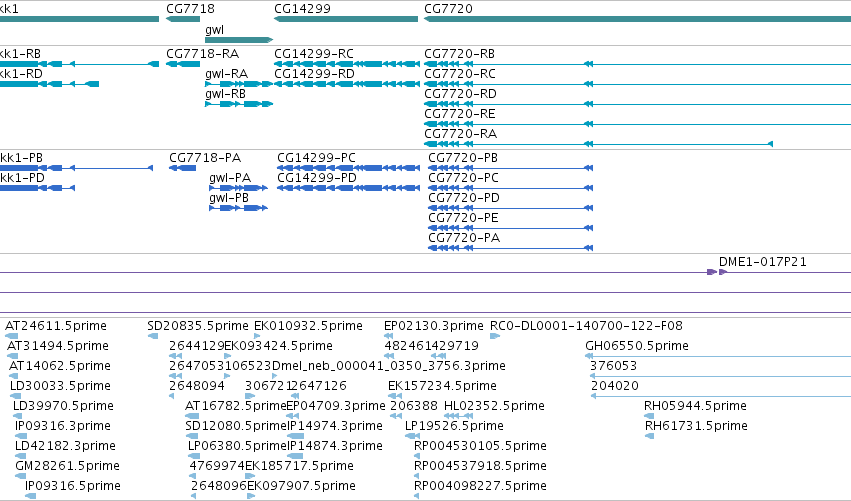Click EST IP09316.3prime
851x501 pixels.
click(x=63, y=427)
